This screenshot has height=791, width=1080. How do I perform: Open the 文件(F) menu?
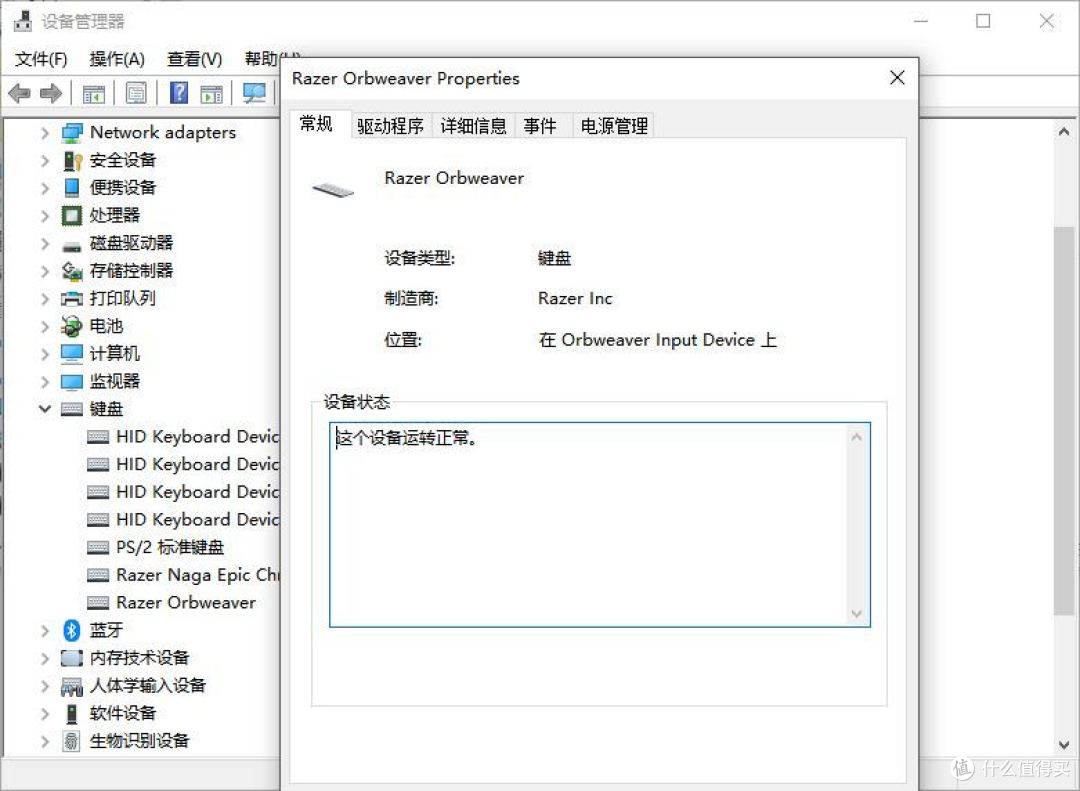(x=41, y=59)
